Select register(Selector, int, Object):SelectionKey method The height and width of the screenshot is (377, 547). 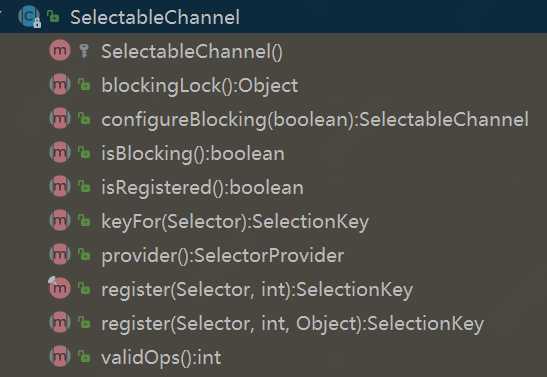[293, 324]
